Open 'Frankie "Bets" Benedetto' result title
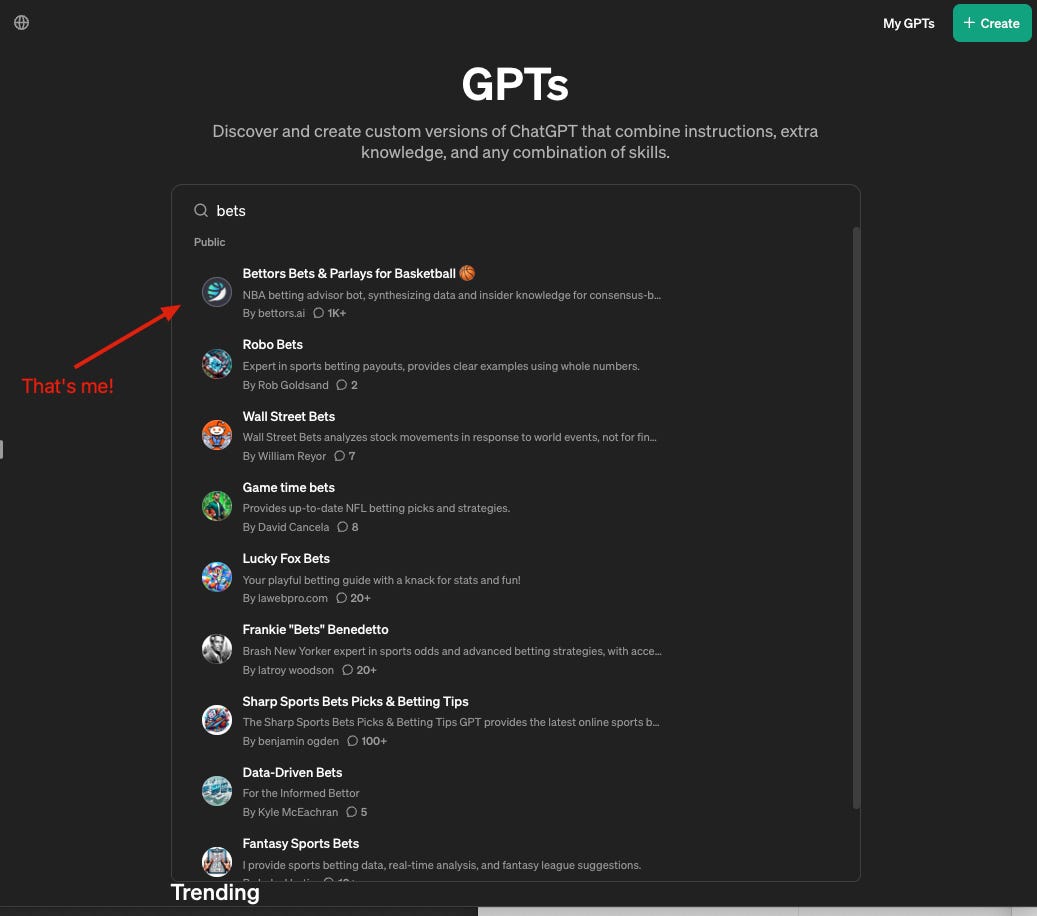The image size is (1037, 916). point(315,630)
